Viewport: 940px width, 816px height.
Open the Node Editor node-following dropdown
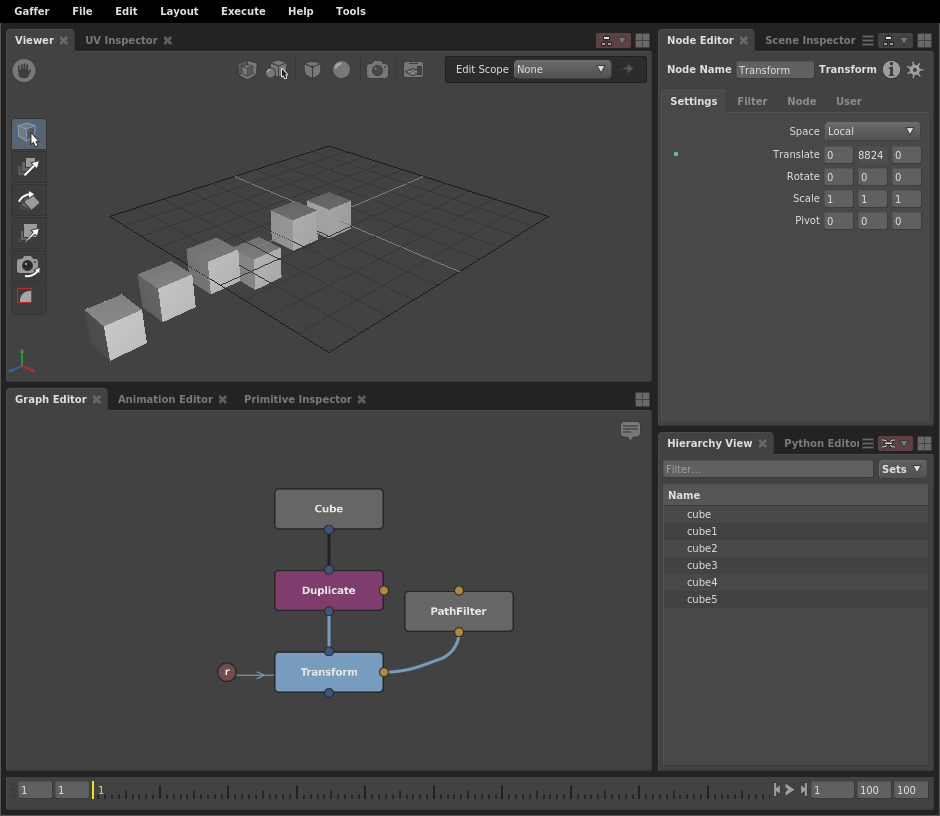pos(895,40)
